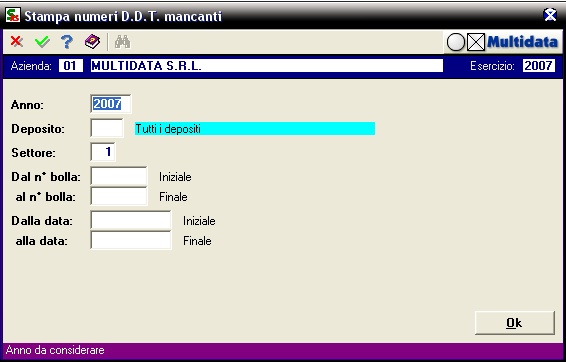The height and width of the screenshot is (362, 566).
Task: Click the MULTIDATA S.R.L. company name field
Action: tap(267, 66)
